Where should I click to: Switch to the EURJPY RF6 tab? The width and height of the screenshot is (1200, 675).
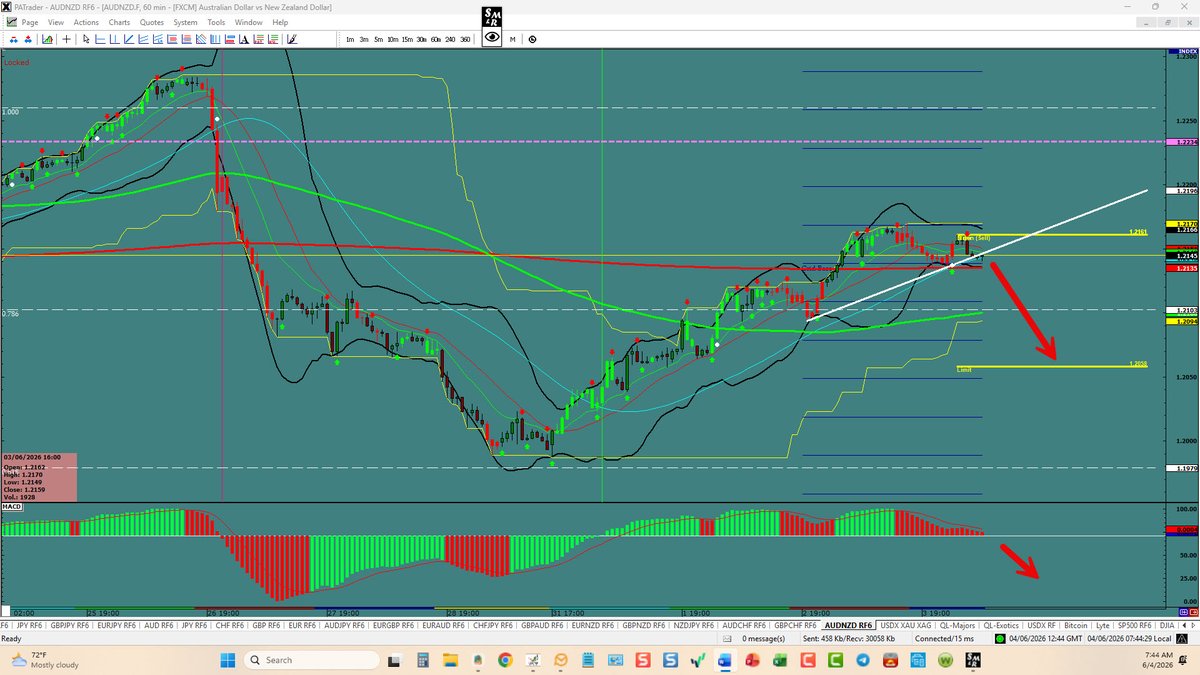point(117,625)
